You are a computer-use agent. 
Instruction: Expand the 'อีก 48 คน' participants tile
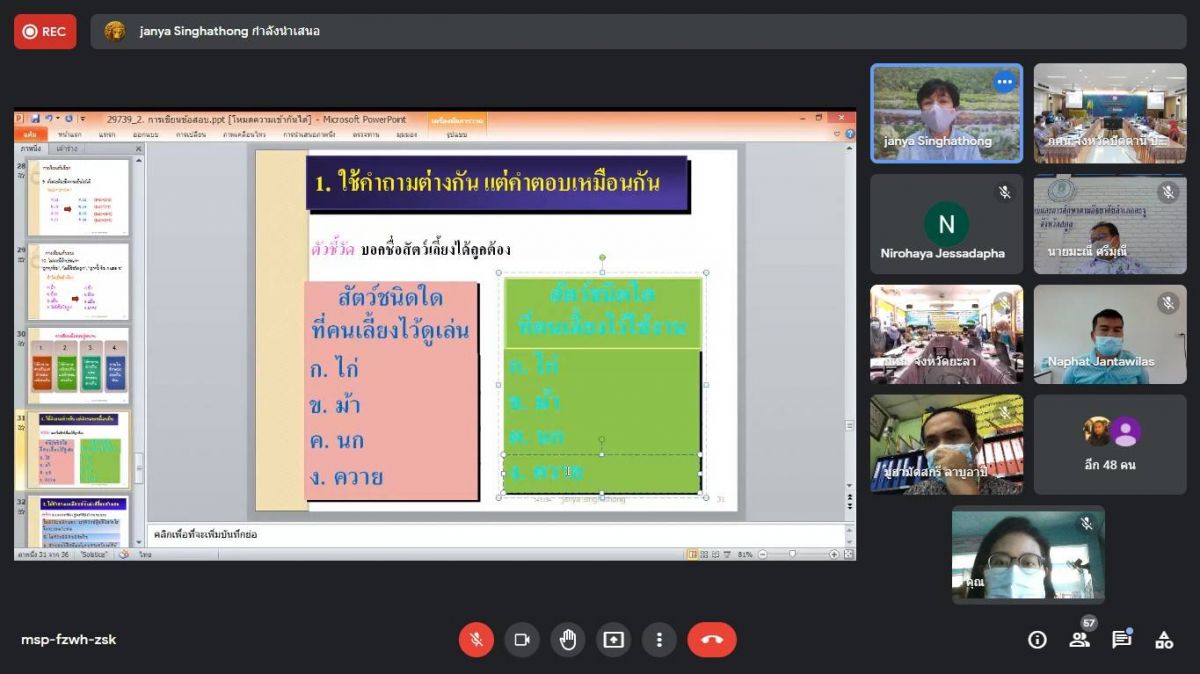(x=1110, y=444)
